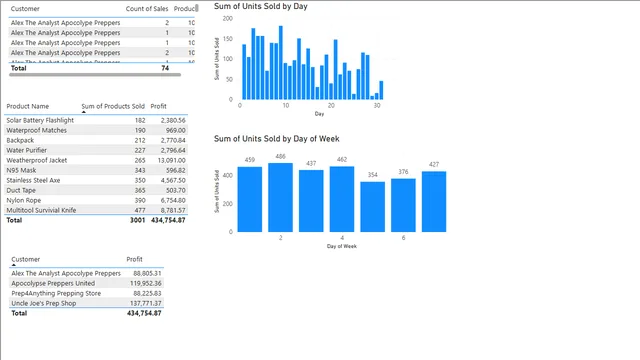Click the tallest bar in the Day chart

281,63
